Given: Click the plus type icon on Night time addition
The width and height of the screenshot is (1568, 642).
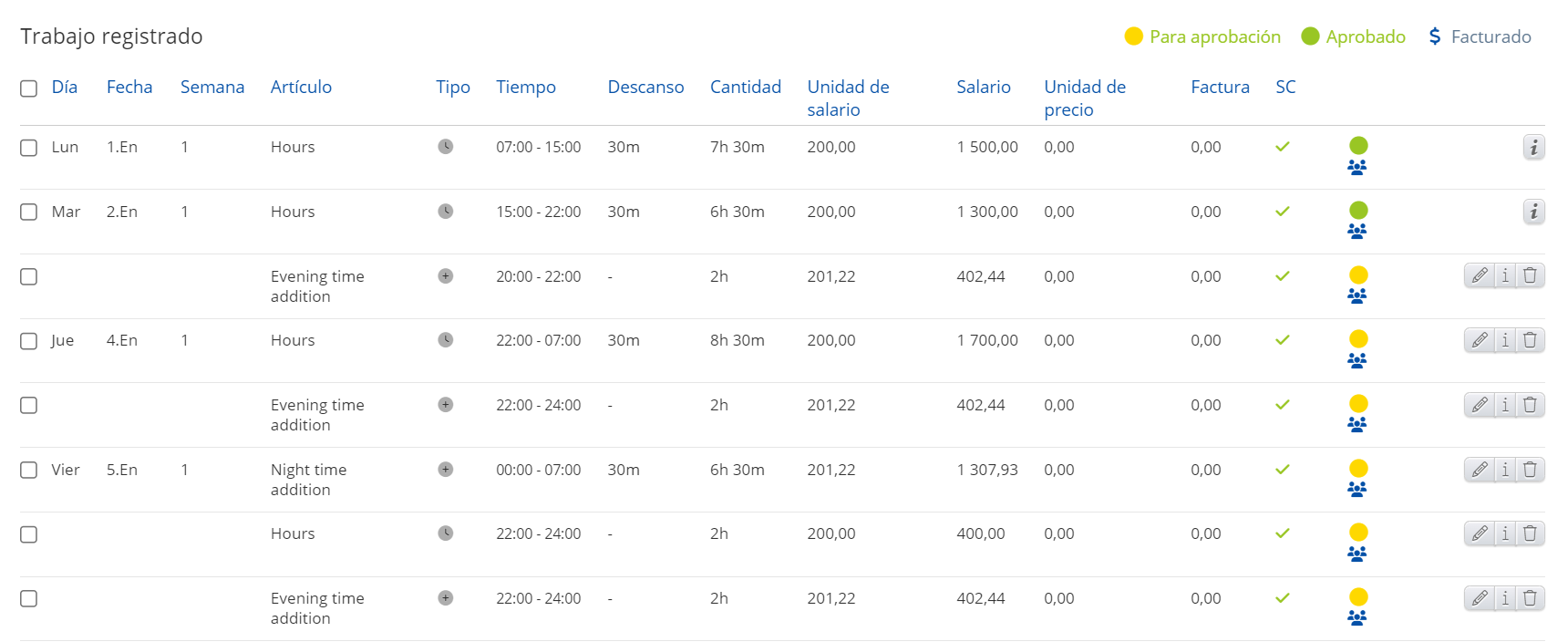Looking at the screenshot, I should [445, 470].
